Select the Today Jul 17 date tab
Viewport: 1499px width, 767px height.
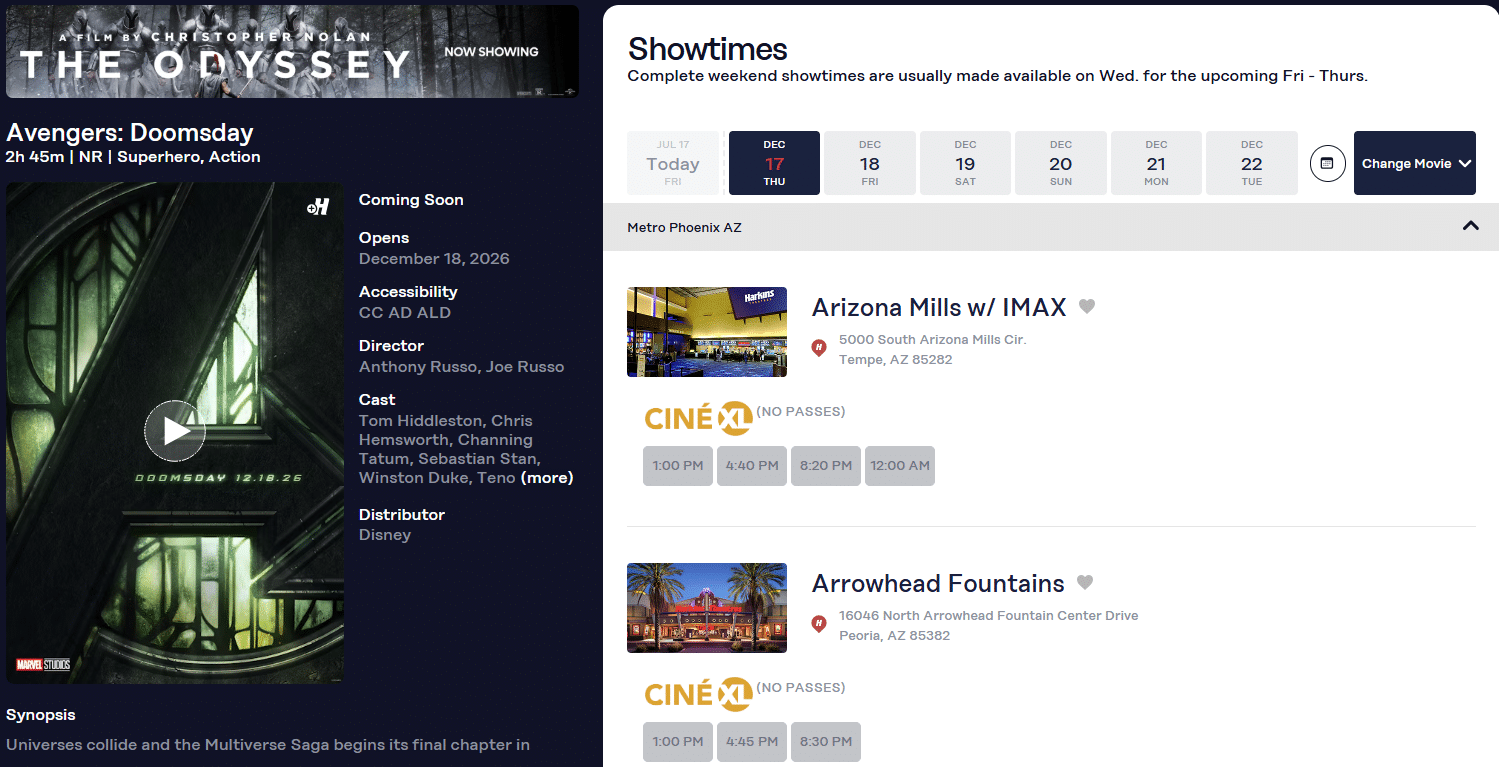[673, 163]
